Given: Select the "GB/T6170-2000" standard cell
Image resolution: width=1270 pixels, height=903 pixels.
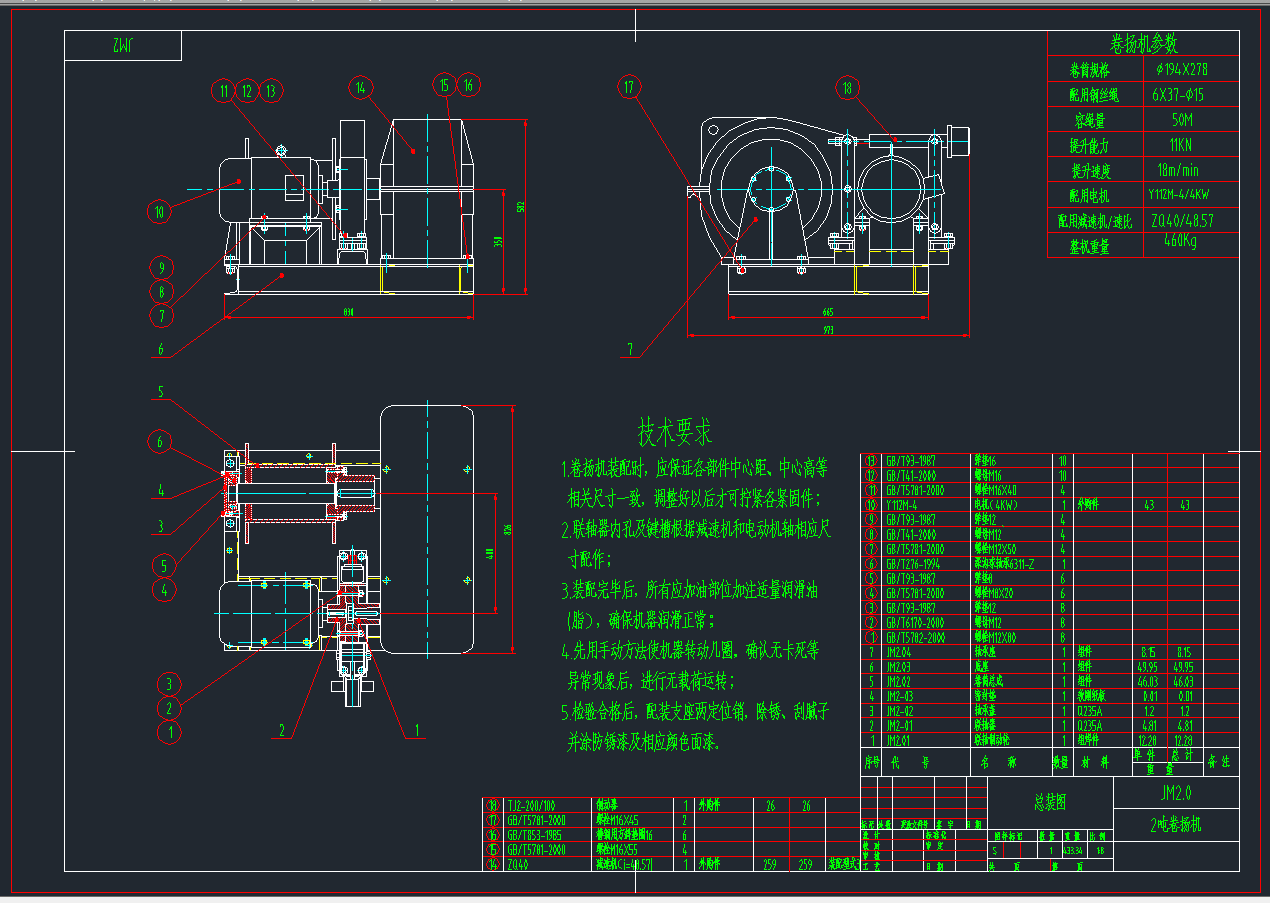Looking at the screenshot, I should tap(915, 622).
